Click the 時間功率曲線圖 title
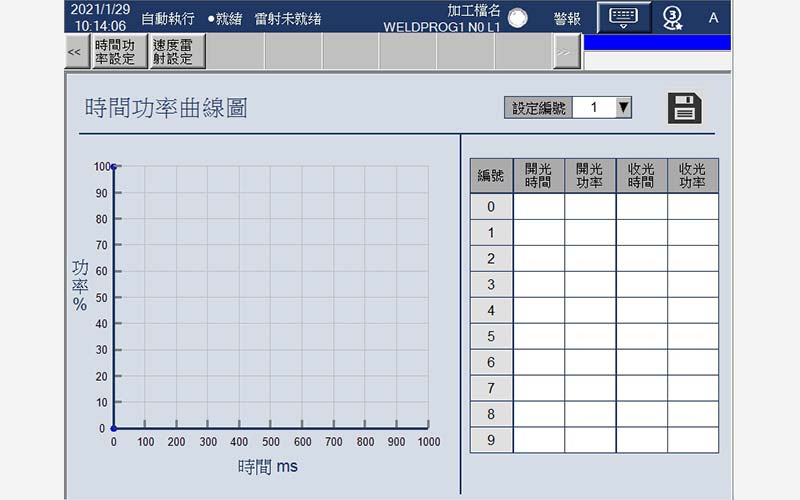800x500 pixels. (166, 108)
